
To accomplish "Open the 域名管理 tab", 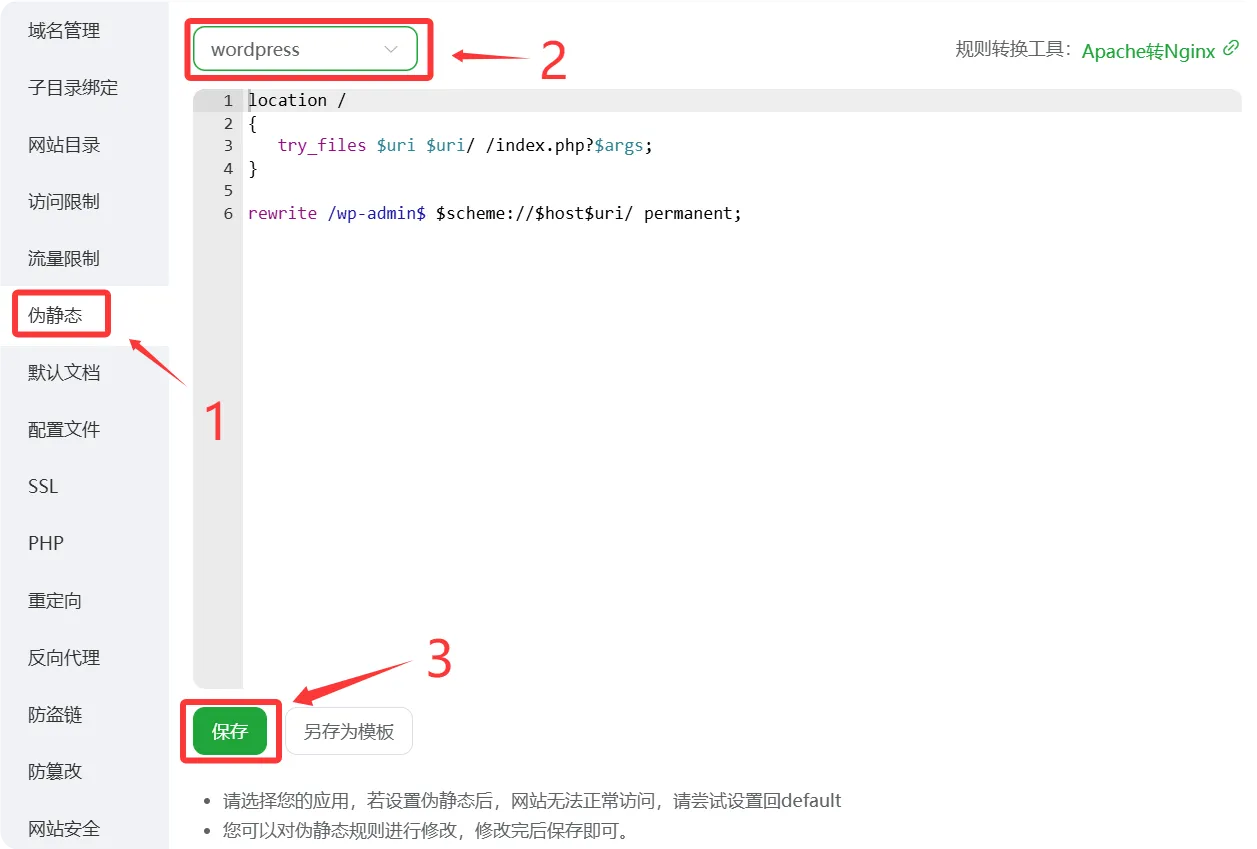I will click(64, 31).
